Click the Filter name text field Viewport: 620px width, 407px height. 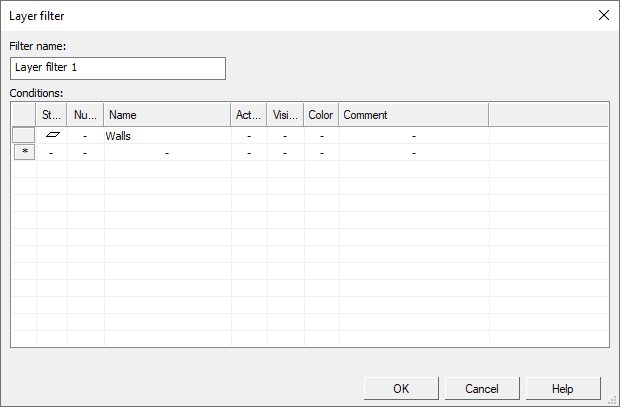tap(118, 68)
